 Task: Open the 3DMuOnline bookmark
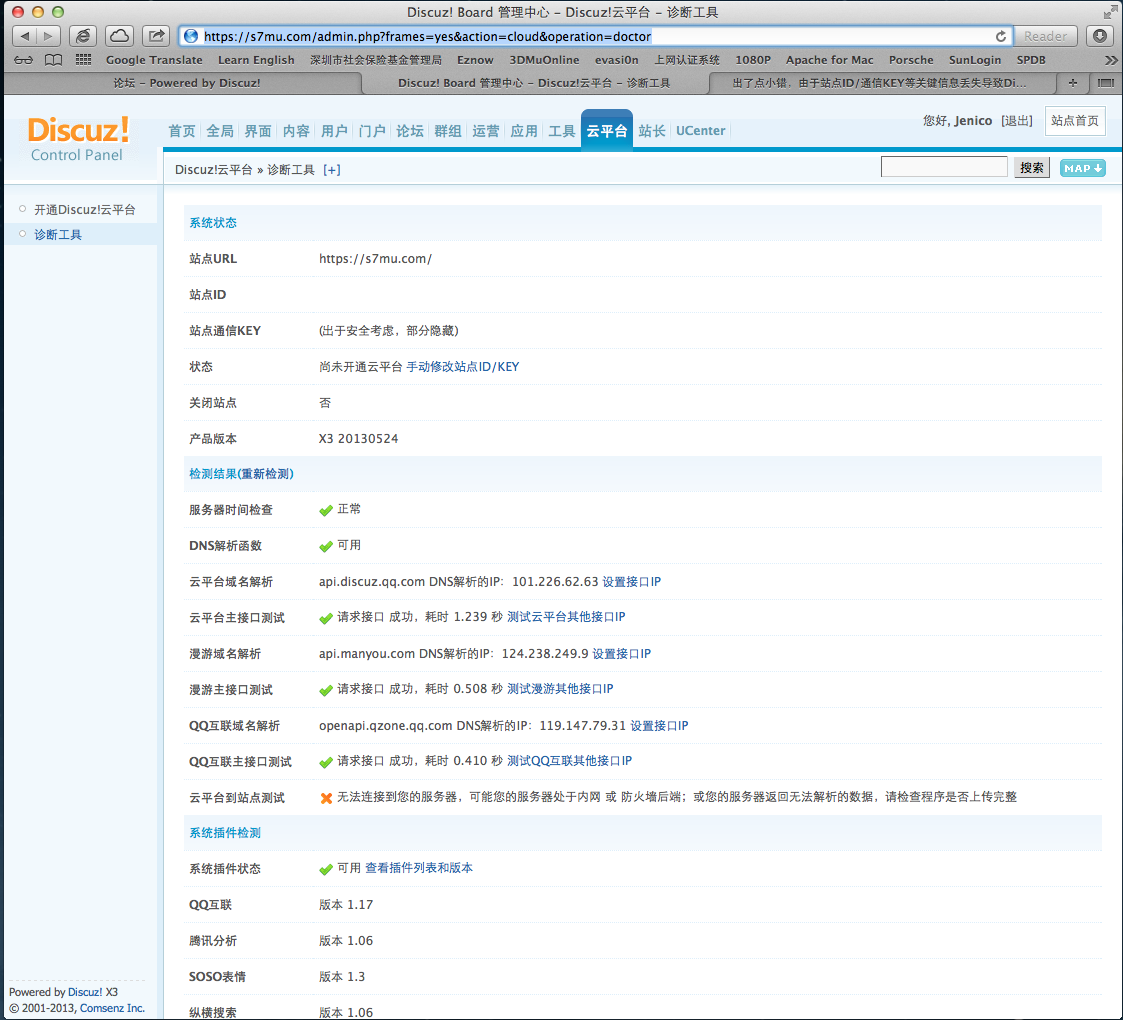(544, 60)
